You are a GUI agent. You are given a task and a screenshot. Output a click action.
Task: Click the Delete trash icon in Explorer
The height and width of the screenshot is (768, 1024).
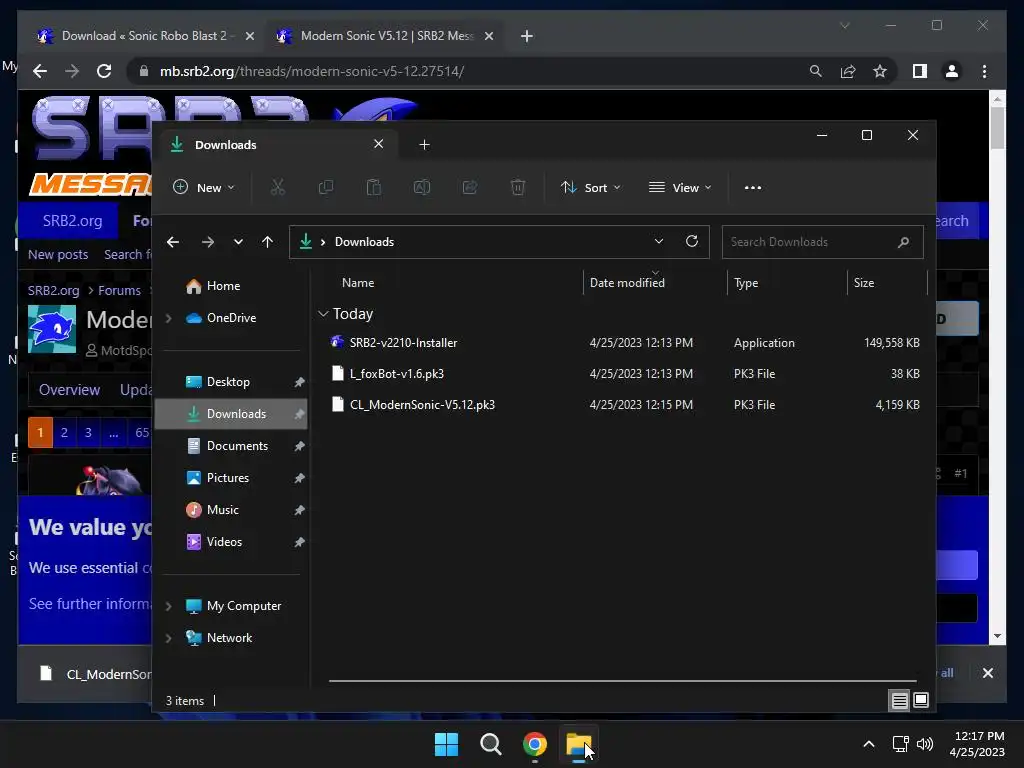click(518, 187)
